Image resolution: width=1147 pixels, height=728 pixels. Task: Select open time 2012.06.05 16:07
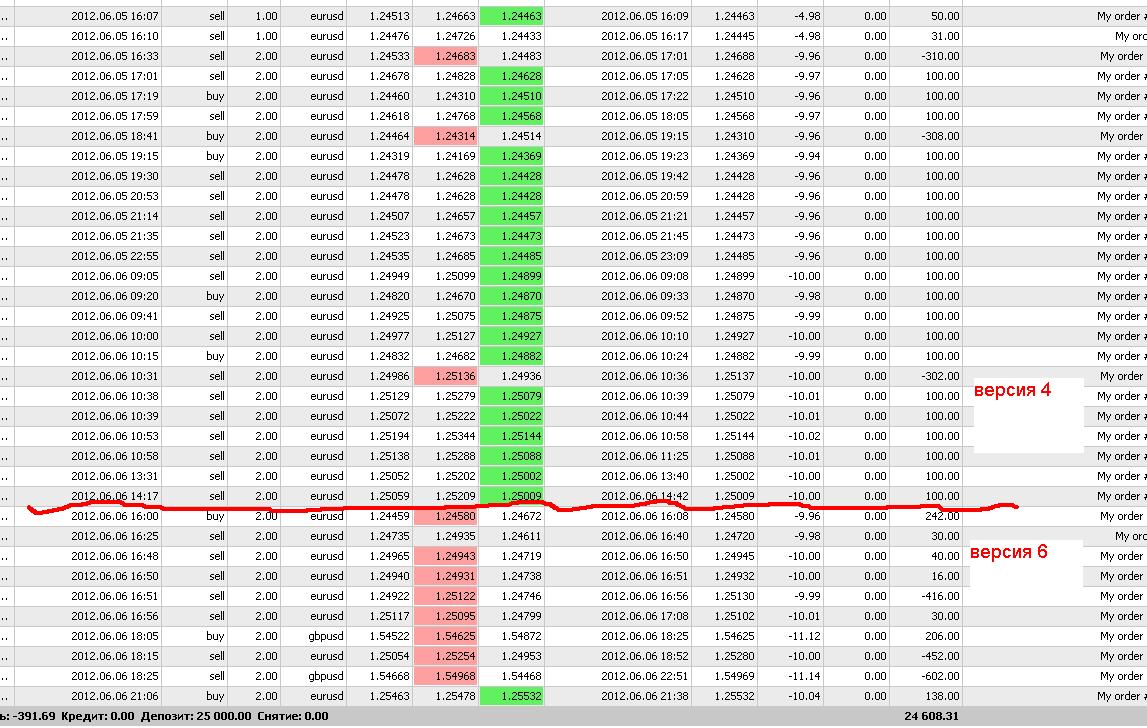click(x=115, y=16)
